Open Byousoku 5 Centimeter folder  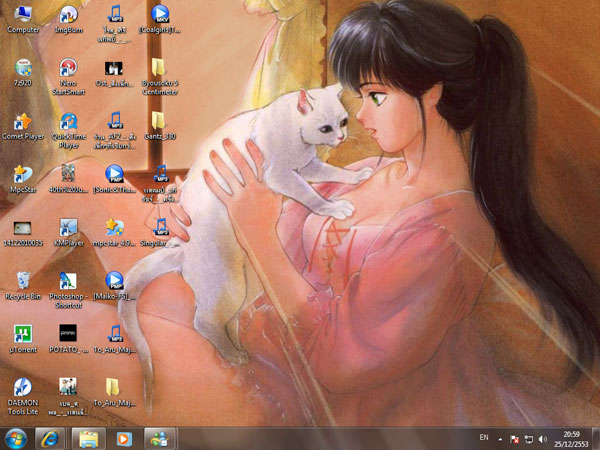pyautogui.click(x=160, y=77)
